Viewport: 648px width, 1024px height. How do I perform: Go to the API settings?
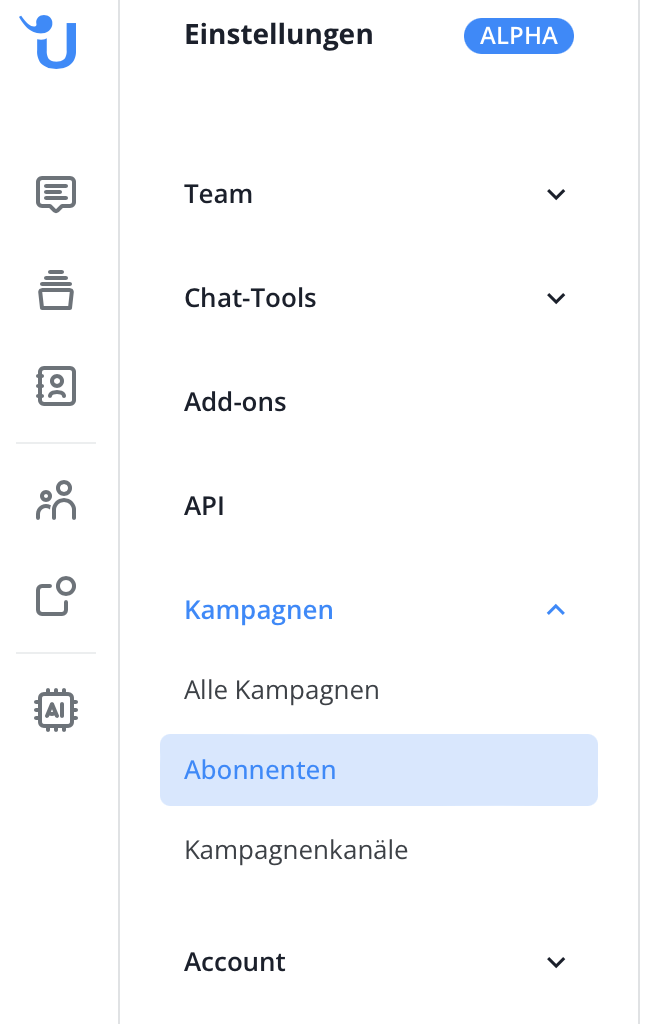point(204,506)
